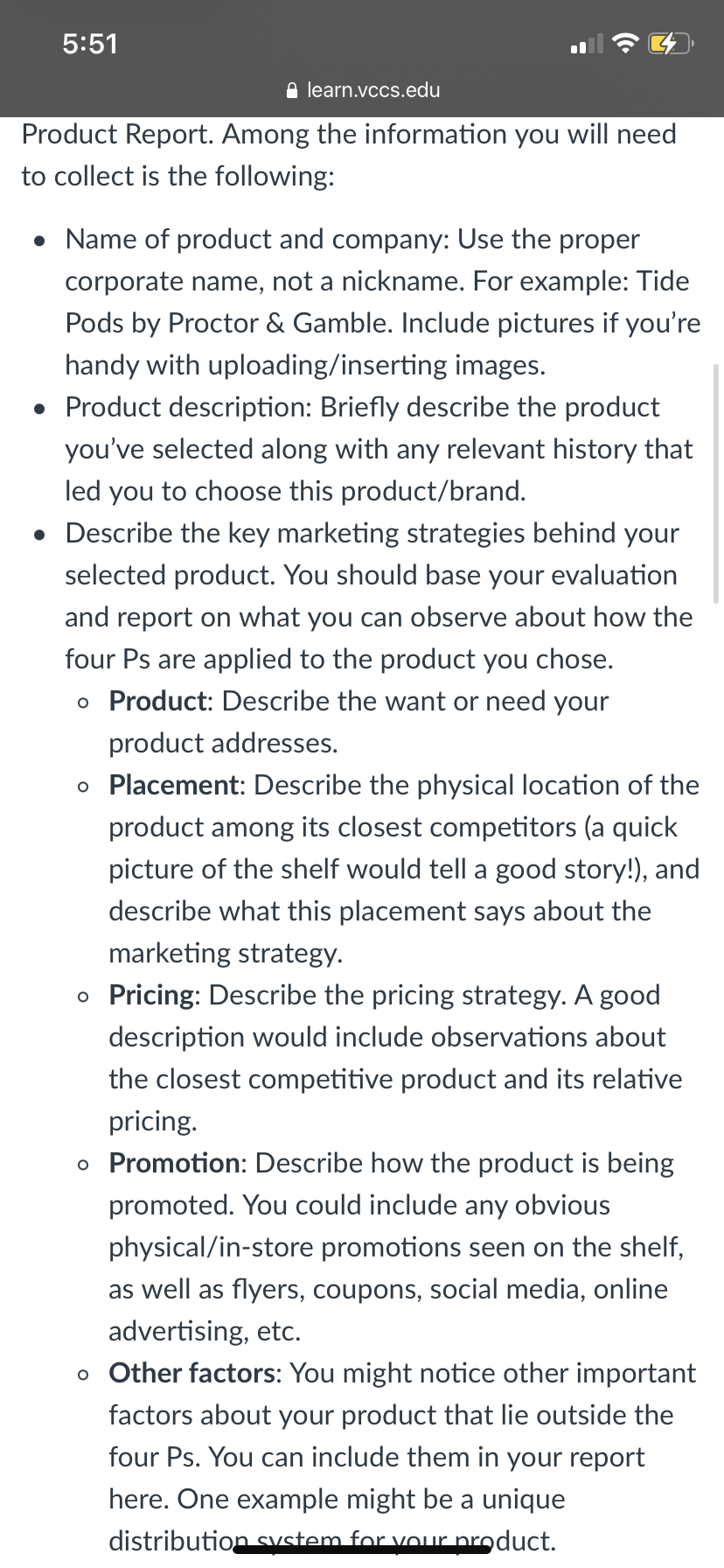The width and height of the screenshot is (724, 1568).
Task: Click the bold 'Other factors' heading
Action: [192, 1373]
